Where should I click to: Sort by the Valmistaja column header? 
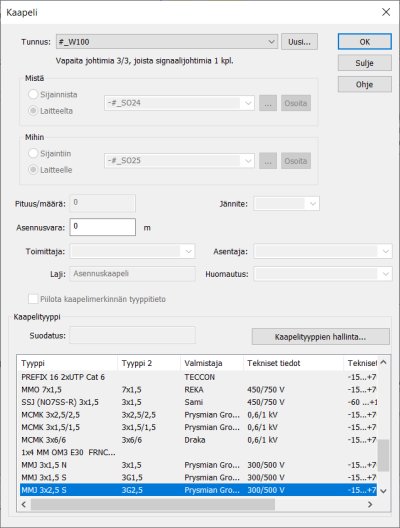(x=212, y=363)
